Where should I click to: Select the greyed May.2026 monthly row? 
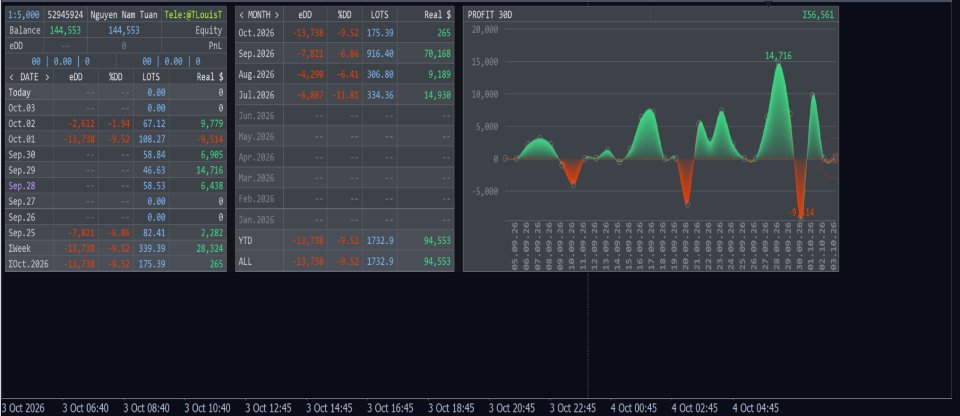(x=345, y=137)
